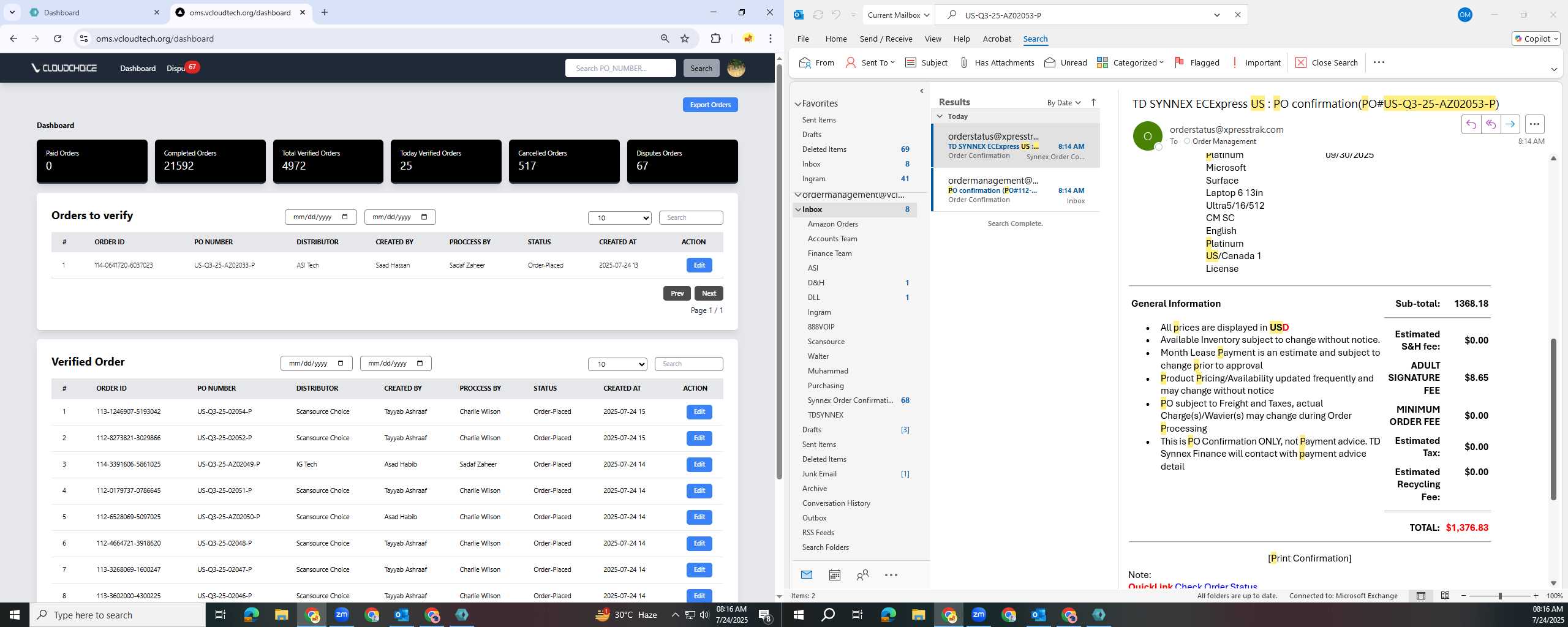Open Chrome zoom magnifier icon in address bar
Image resolution: width=1568 pixels, height=627 pixels.
[665, 39]
